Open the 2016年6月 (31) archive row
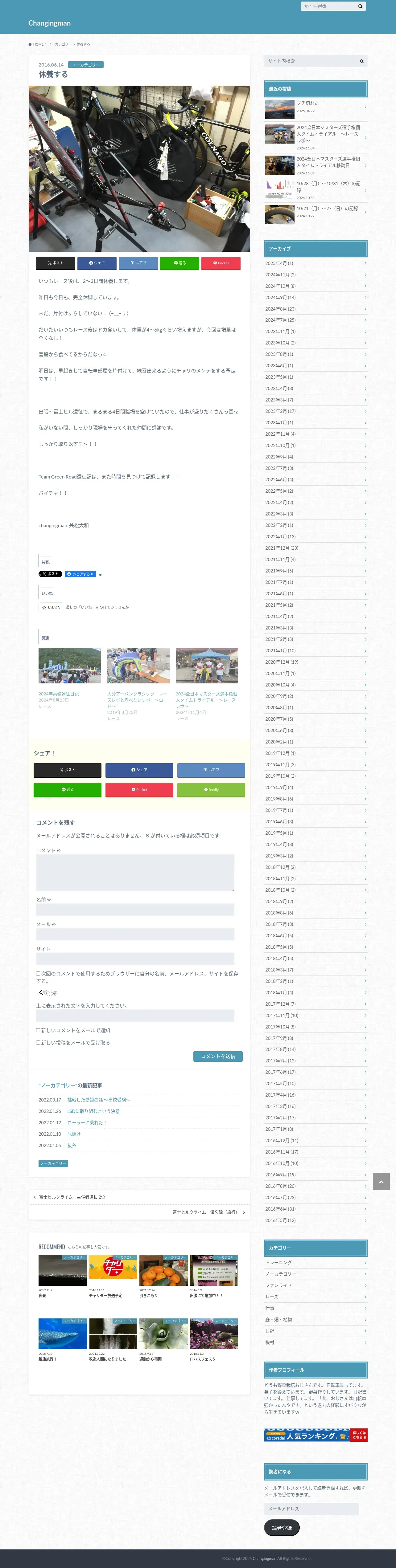 point(316,1209)
